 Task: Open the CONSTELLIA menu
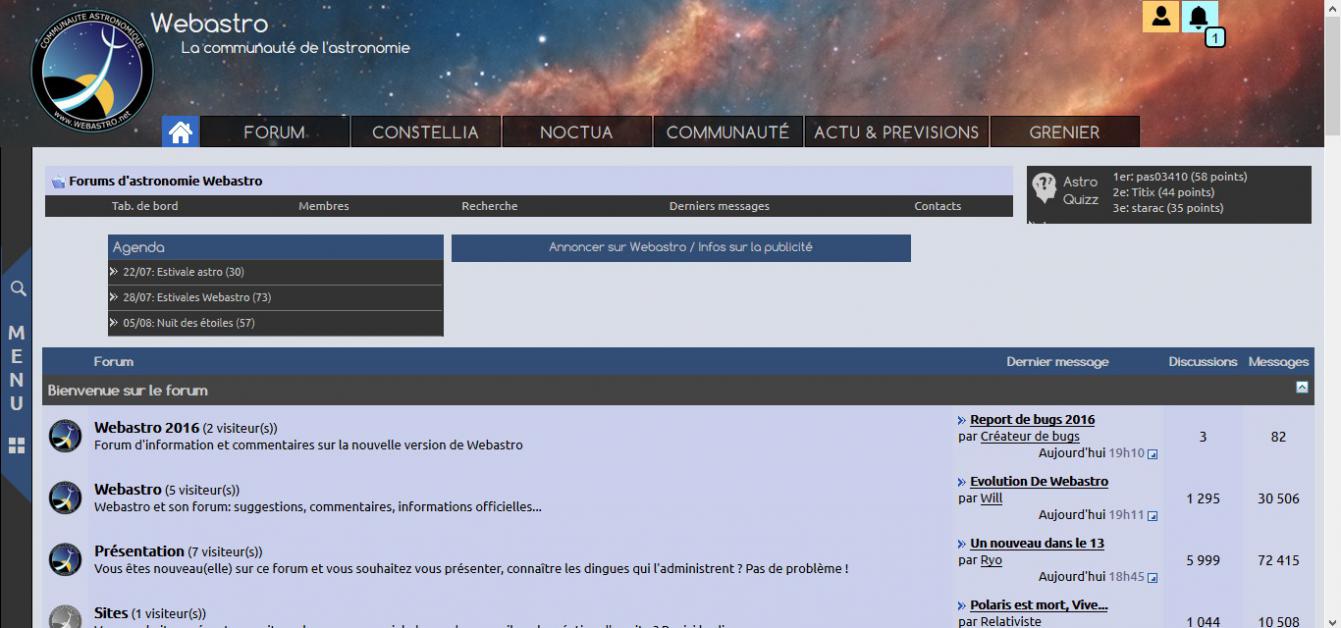(425, 132)
